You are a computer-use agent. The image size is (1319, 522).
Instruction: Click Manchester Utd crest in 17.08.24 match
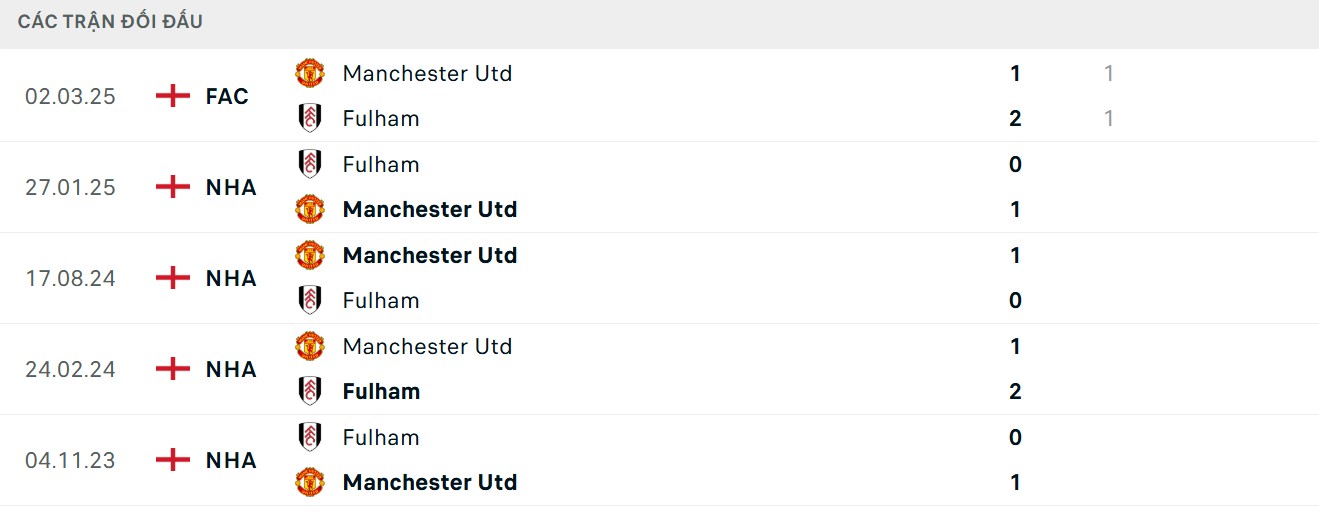(x=310, y=255)
